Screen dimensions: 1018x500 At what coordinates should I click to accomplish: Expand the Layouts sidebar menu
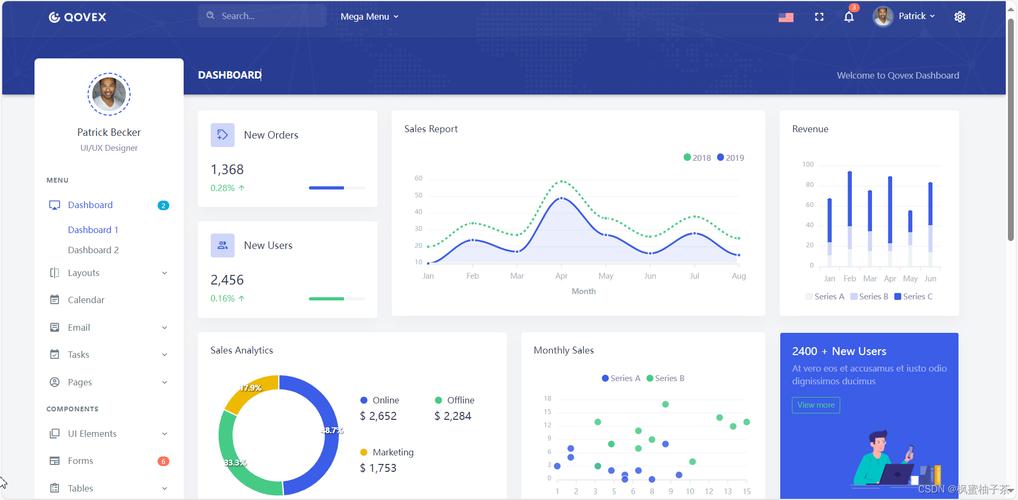[107, 273]
